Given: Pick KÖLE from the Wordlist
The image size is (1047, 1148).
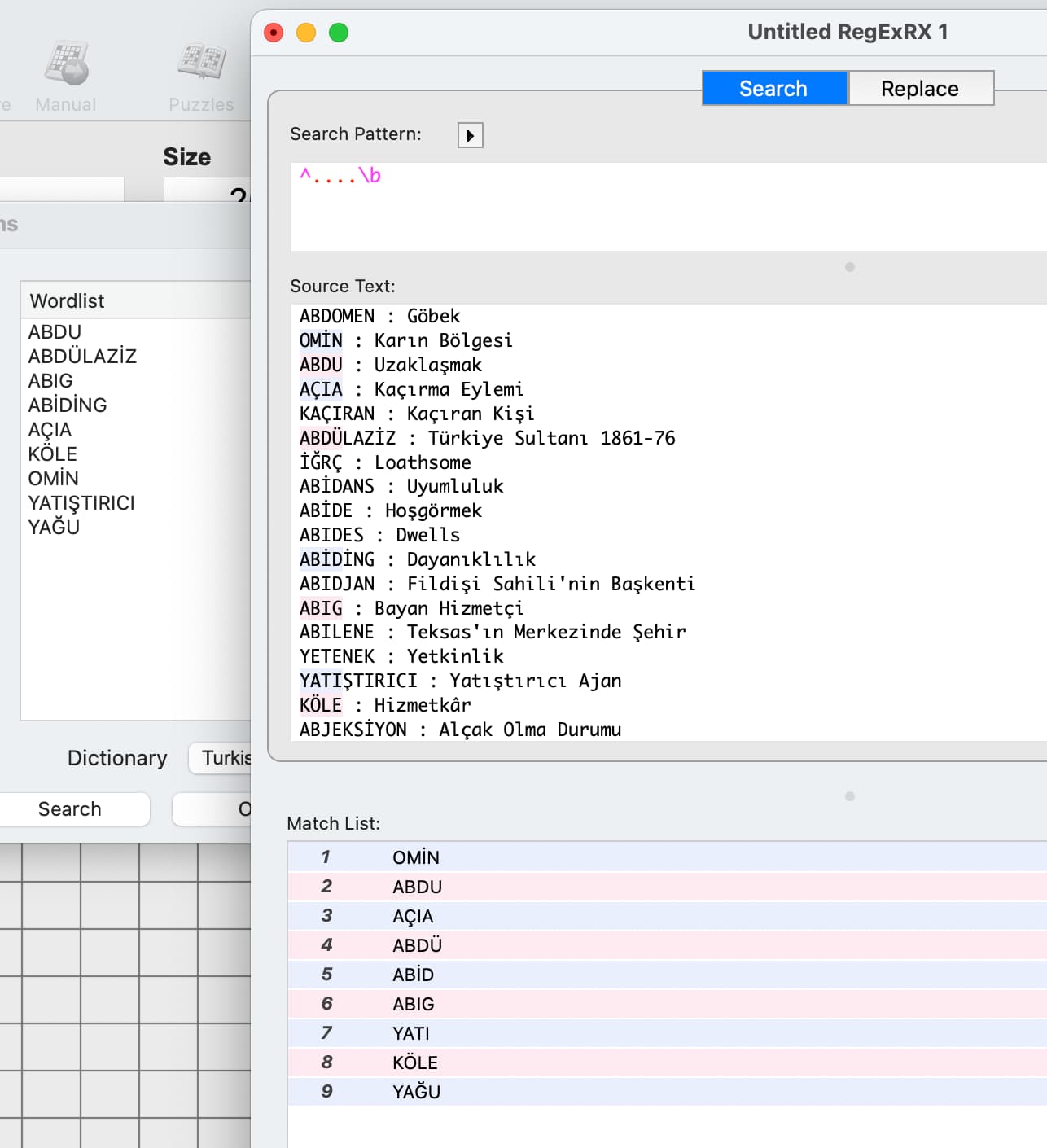Looking at the screenshot, I should click(53, 454).
